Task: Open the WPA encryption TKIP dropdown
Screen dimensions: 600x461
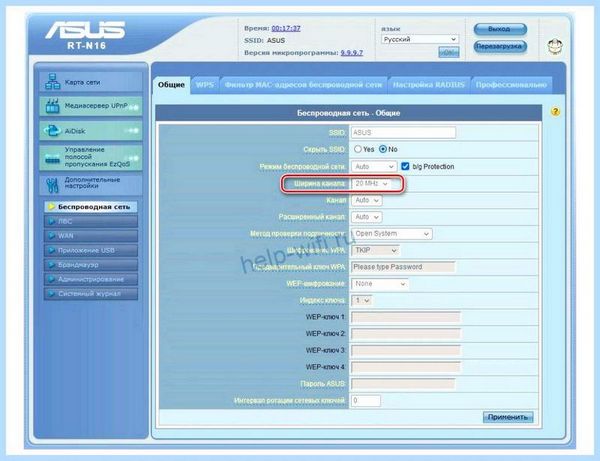Action: (375, 250)
